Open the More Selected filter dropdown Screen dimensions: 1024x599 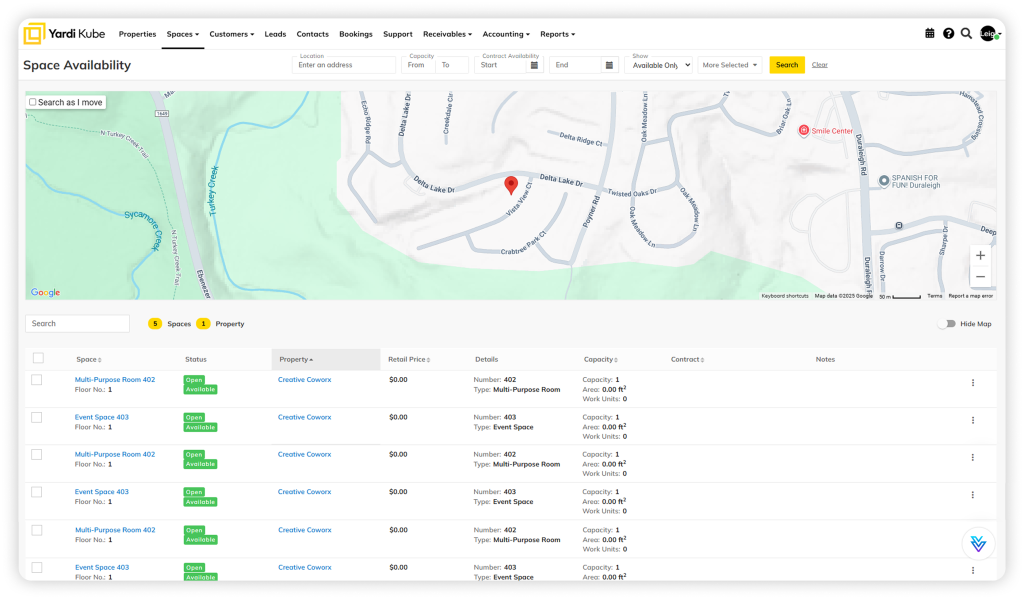pos(730,65)
